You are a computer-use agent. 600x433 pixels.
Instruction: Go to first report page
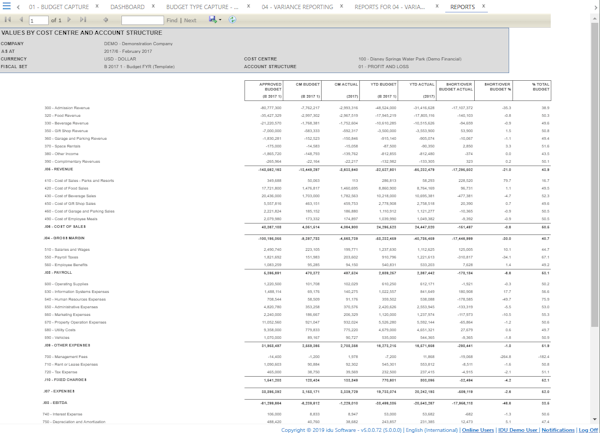[9, 20]
